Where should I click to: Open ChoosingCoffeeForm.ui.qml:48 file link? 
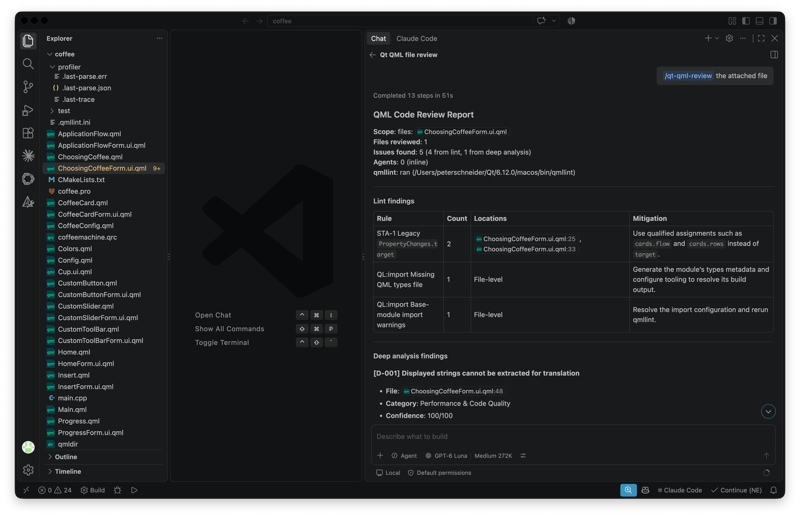(453, 391)
